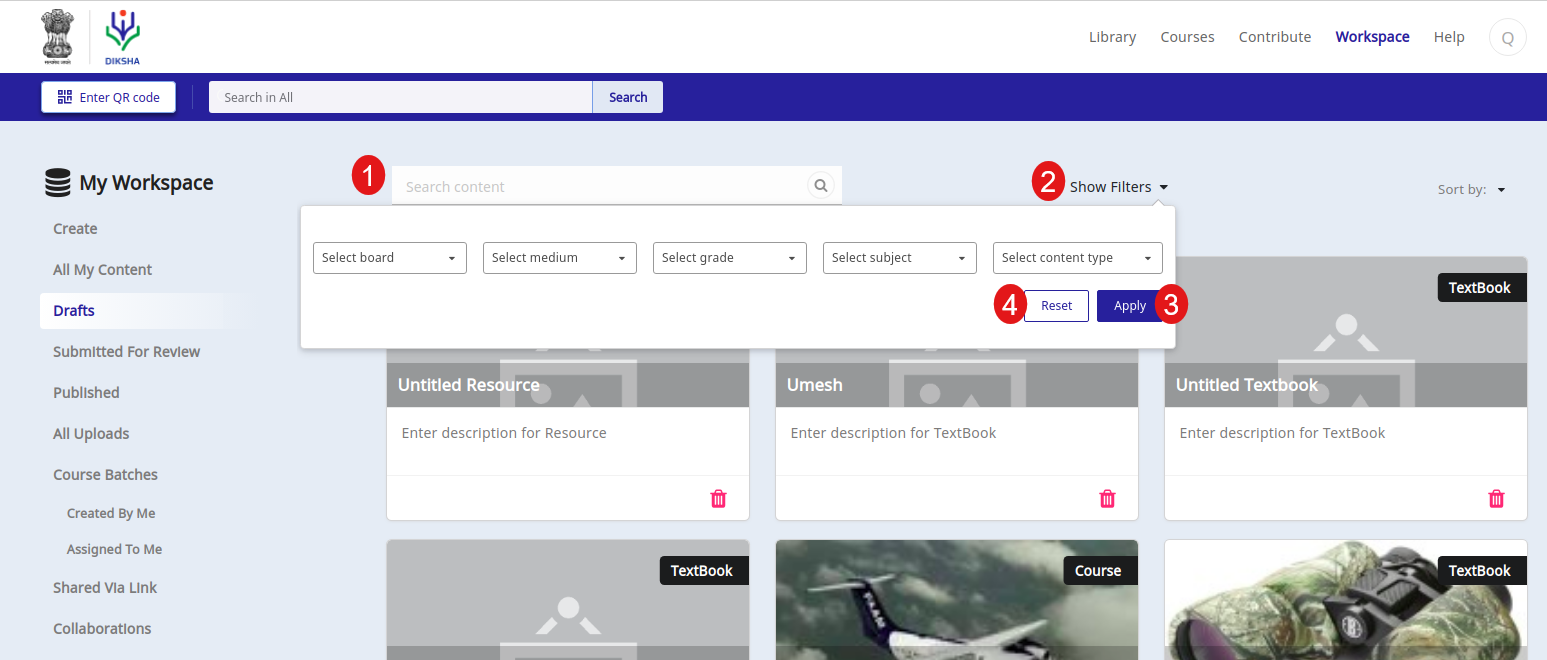The image size is (1547, 660).
Task: Collapse the Show Filters panel
Action: 1118,187
